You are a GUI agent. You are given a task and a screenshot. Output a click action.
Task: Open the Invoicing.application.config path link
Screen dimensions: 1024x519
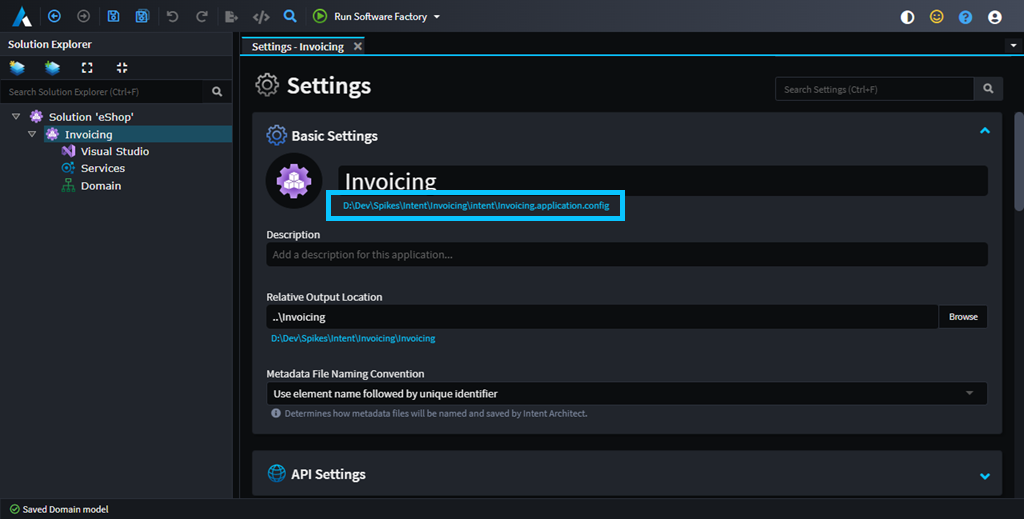[476, 206]
